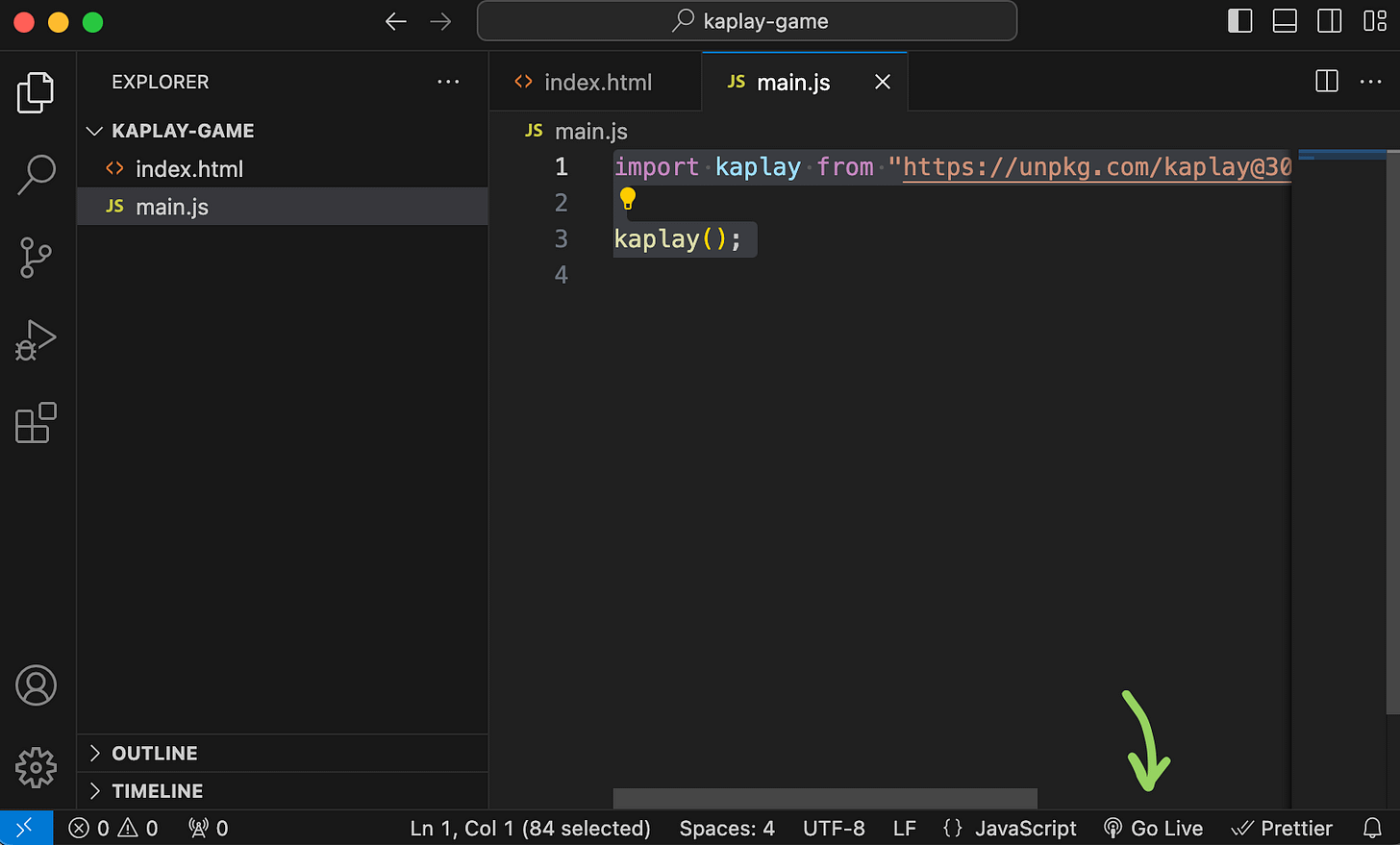Open the Run and Debug view
Image resolution: width=1400 pixels, height=845 pixels.
(36, 340)
